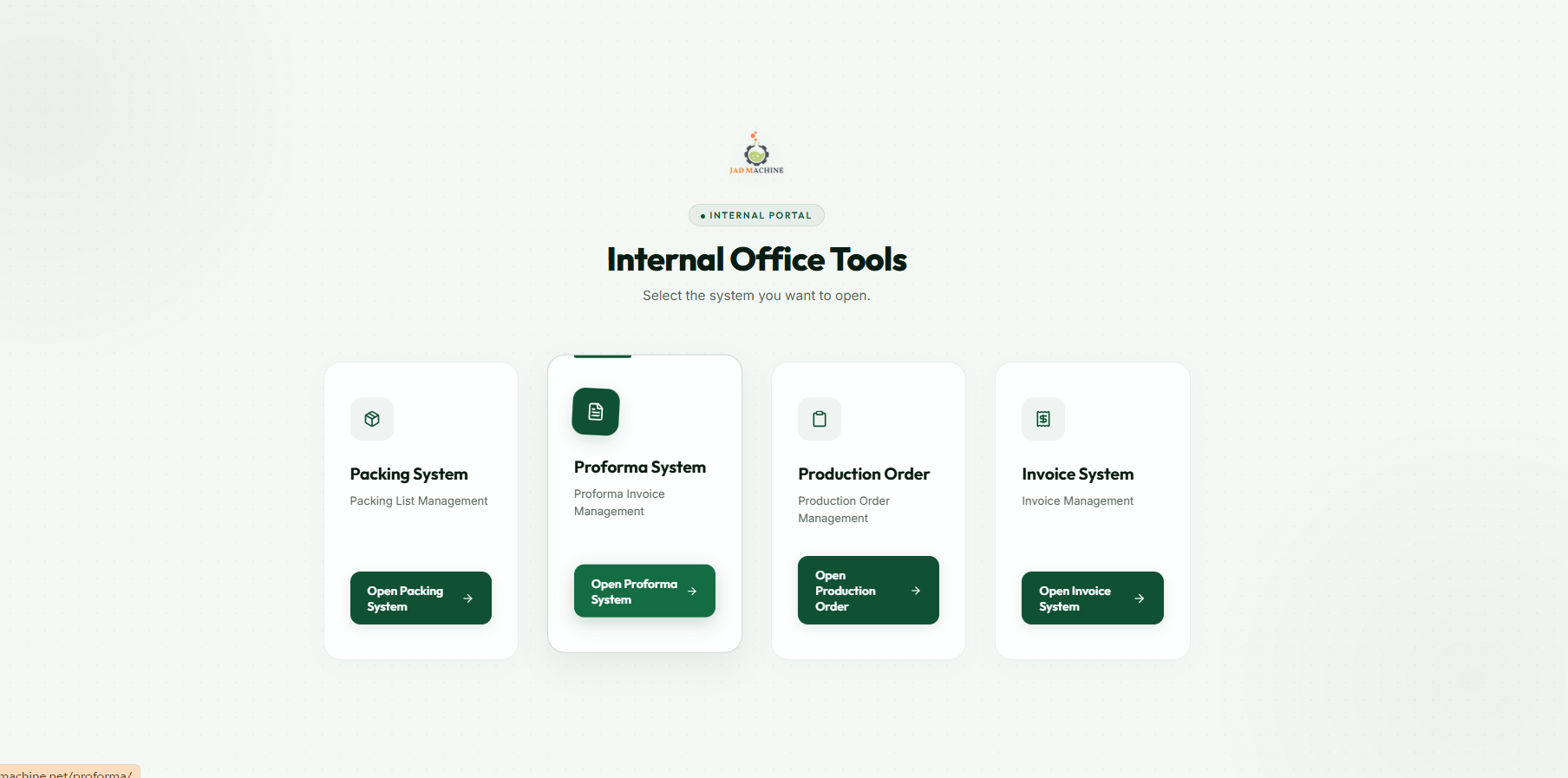Open the Production Order system

[868, 590]
